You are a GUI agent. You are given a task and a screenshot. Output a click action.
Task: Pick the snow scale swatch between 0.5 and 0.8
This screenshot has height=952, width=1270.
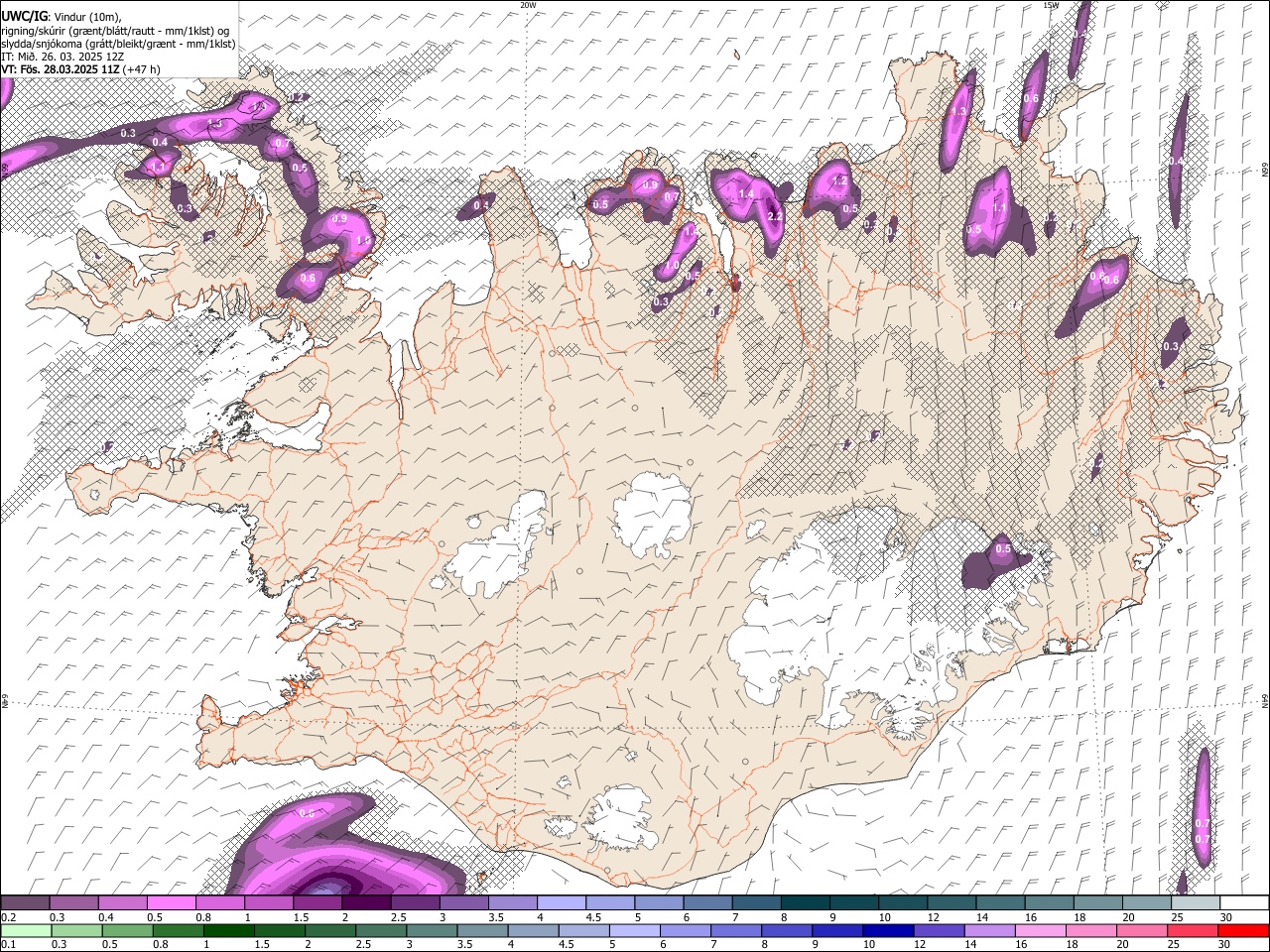tap(172, 902)
